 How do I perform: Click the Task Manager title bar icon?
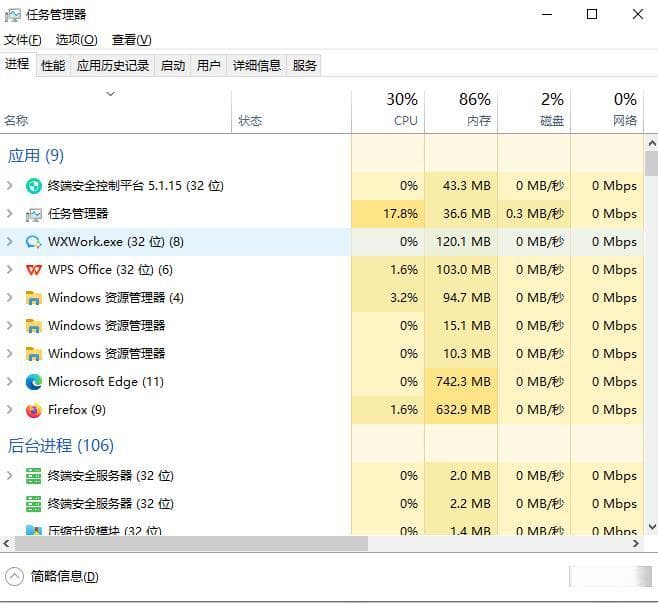(x=13, y=15)
